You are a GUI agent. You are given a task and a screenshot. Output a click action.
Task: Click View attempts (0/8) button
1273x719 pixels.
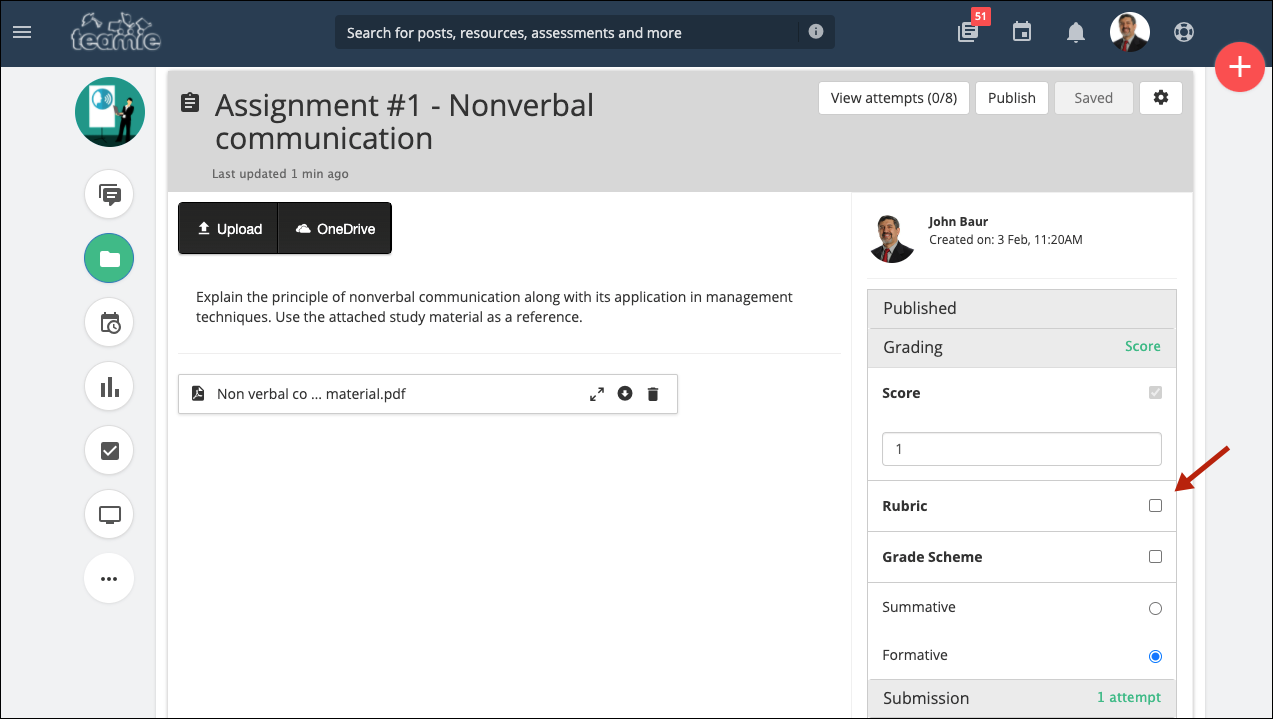(x=894, y=98)
